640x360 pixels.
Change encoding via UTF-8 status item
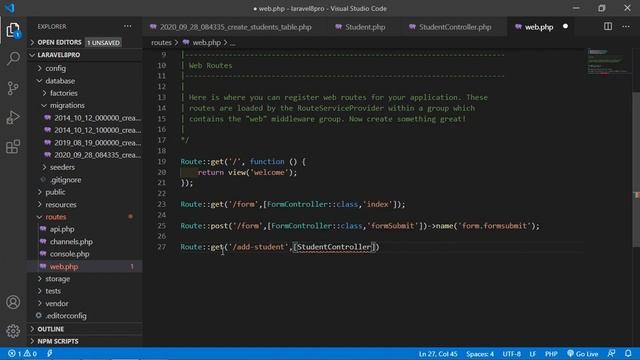coord(511,354)
